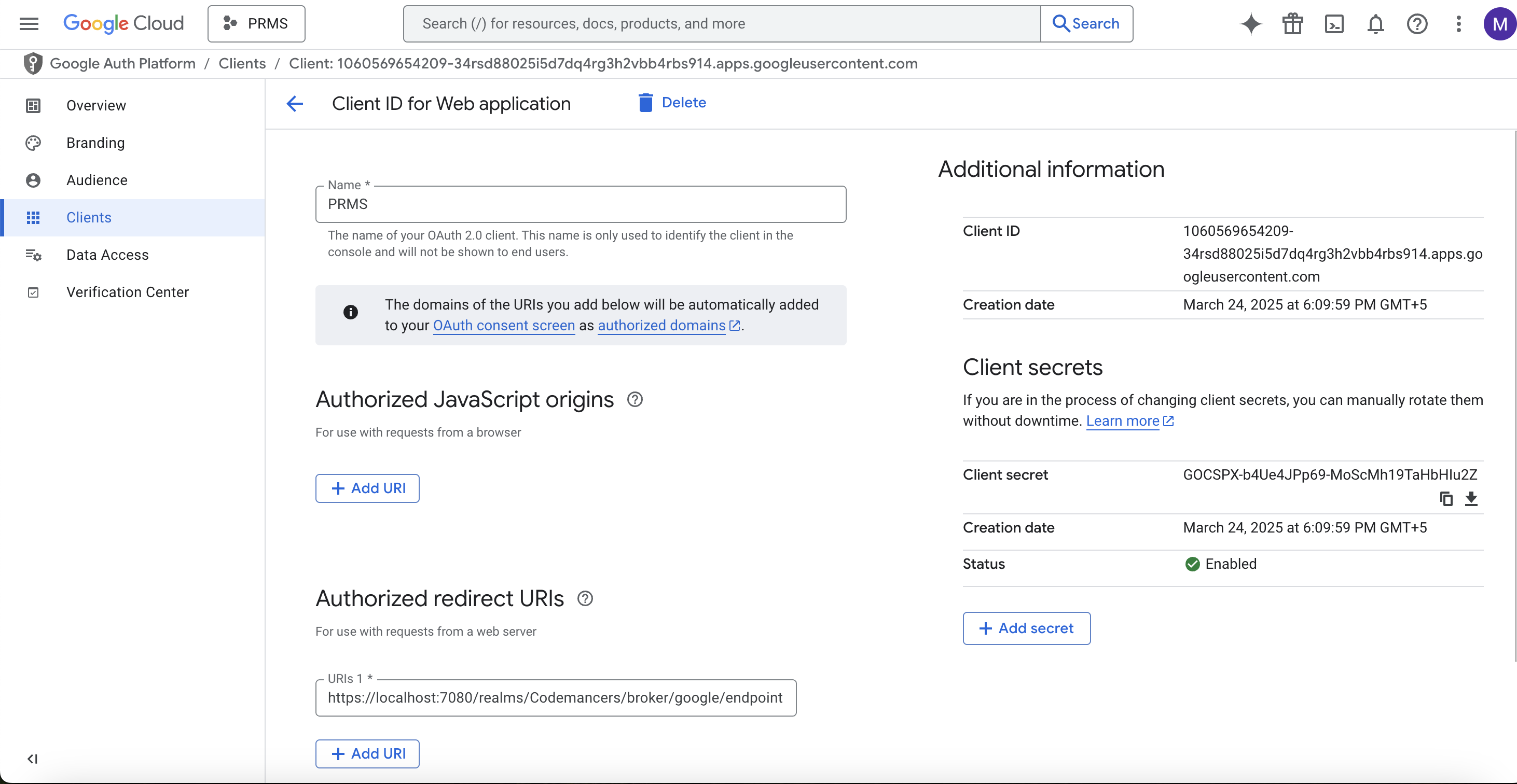The height and width of the screenshot is (784, 1517).
Task: View help for Authorized JavaScript origins
Action: [635, 400]
